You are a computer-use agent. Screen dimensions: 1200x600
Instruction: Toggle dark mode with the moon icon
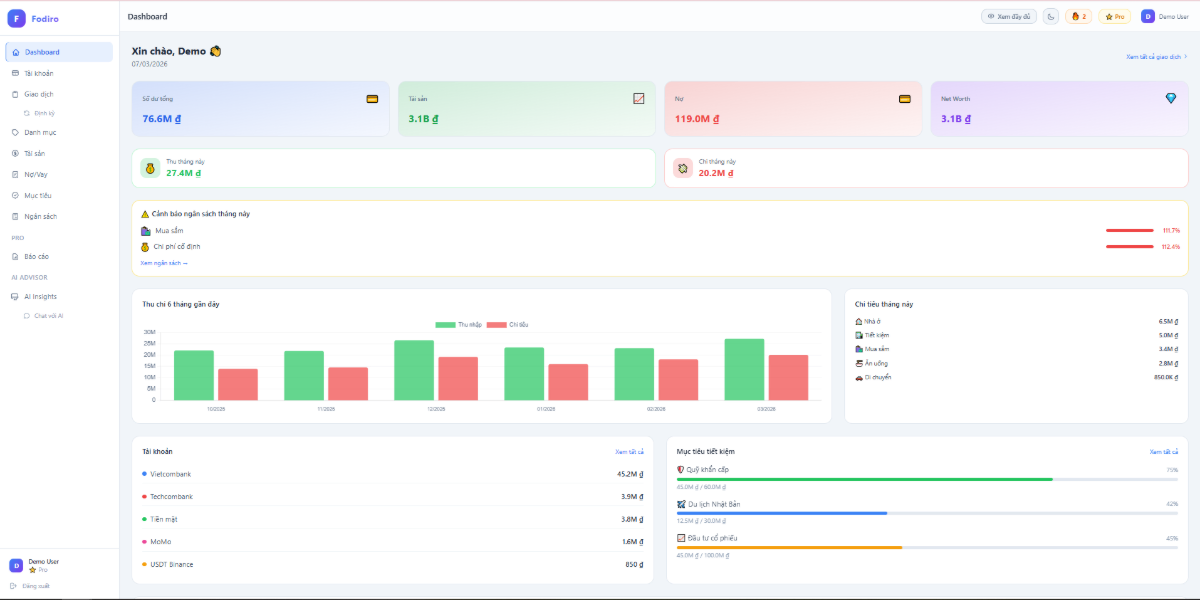tap(1051, 16)
